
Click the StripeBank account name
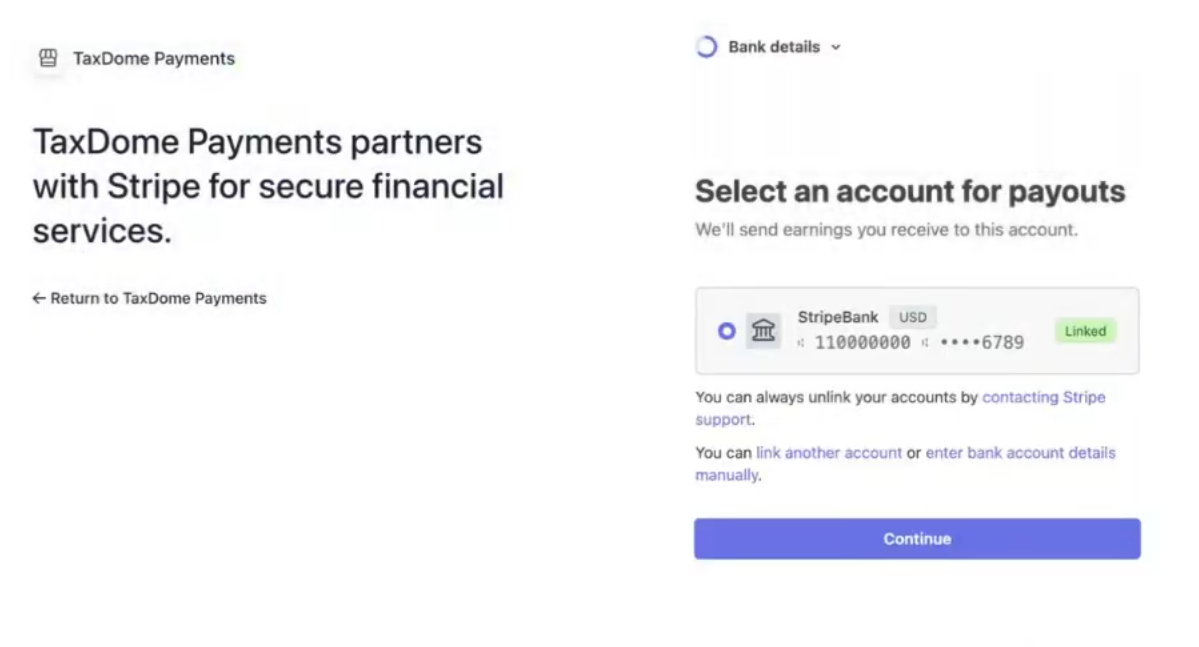[x=838, y=317]
